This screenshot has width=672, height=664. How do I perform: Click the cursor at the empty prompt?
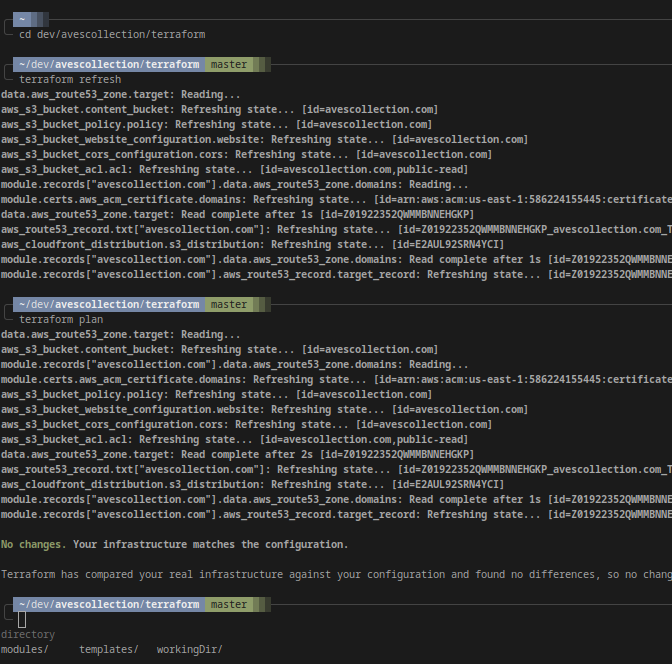point(22,619)
